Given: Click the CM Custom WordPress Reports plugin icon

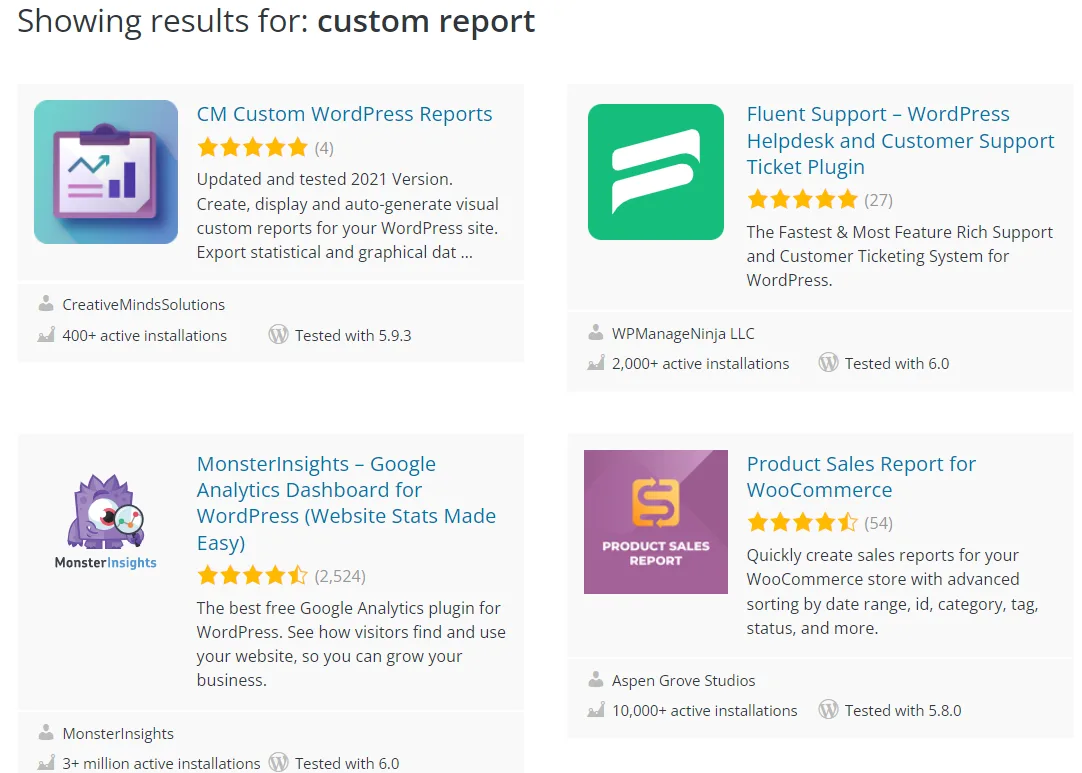Looking at the screenshot, I should [106, 172].
